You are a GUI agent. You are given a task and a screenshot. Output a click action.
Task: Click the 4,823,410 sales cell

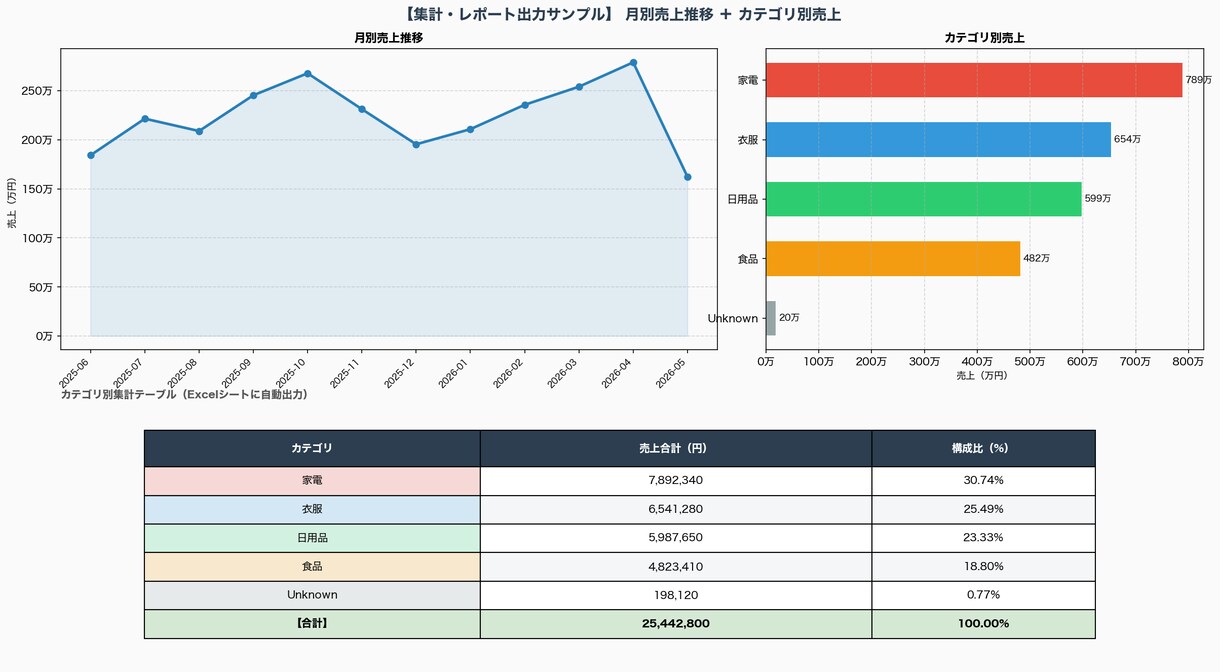pyautogui.click(x=676, y=567)
